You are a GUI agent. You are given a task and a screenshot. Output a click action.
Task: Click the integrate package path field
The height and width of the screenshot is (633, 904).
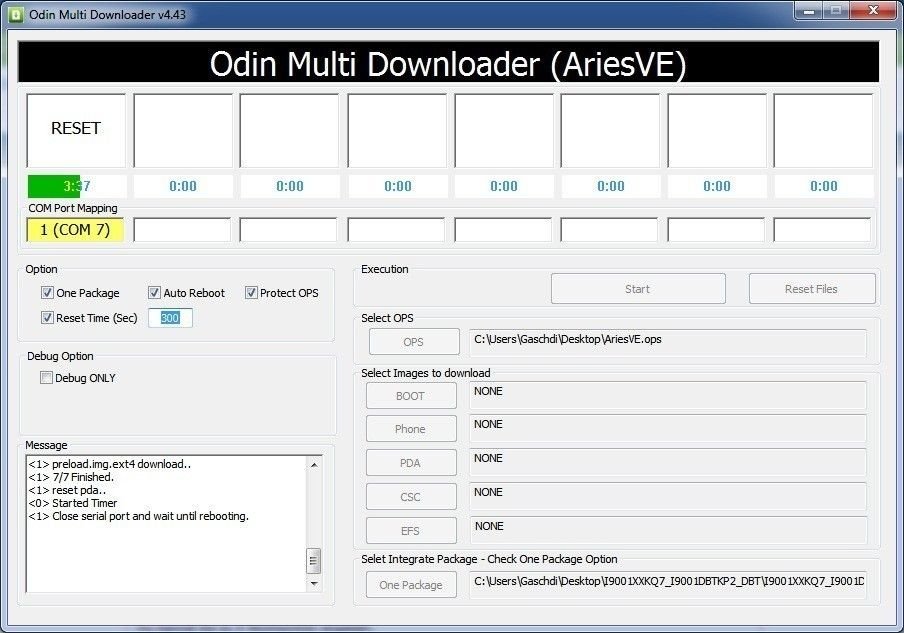tap(668, 585)
